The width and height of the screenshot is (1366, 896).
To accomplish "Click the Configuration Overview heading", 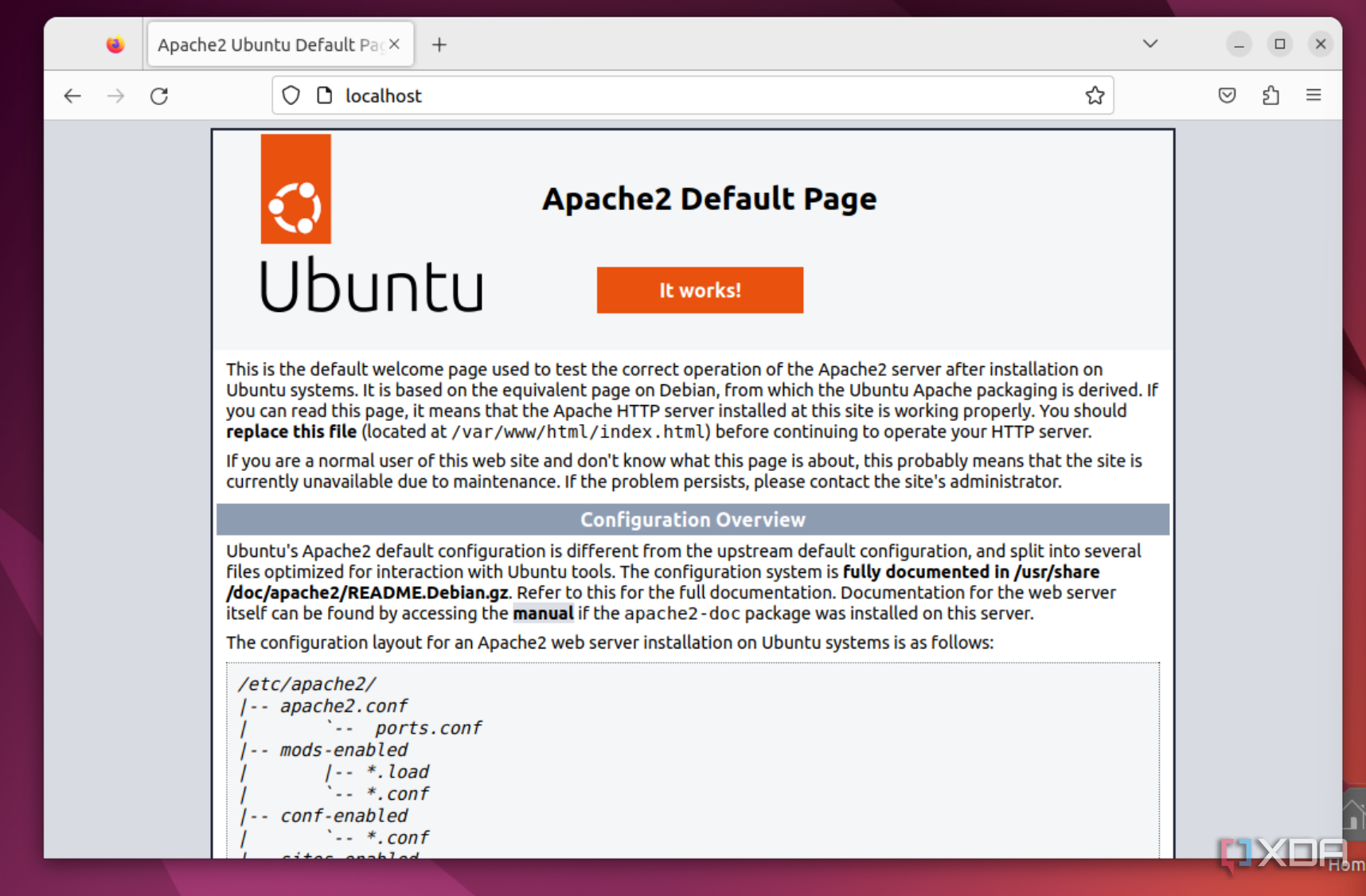I will (693, 520).
